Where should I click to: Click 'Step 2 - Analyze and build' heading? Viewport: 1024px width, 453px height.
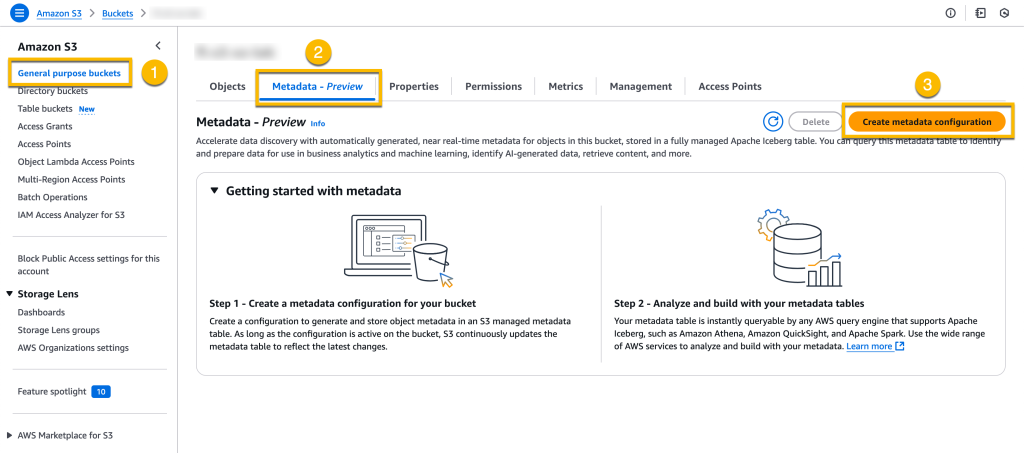pyautogui.click(x=739, y=304)
